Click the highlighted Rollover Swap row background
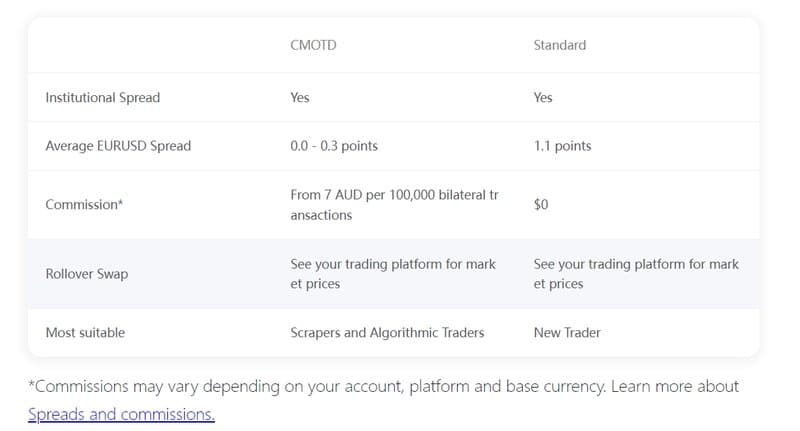Viewport: 800px width, 431px height. point(393,274)
